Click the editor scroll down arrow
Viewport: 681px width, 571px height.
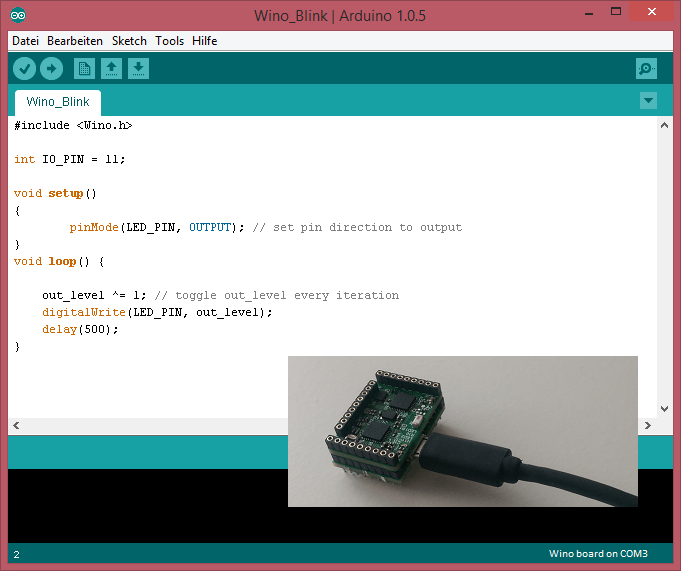tap(664, 408)
